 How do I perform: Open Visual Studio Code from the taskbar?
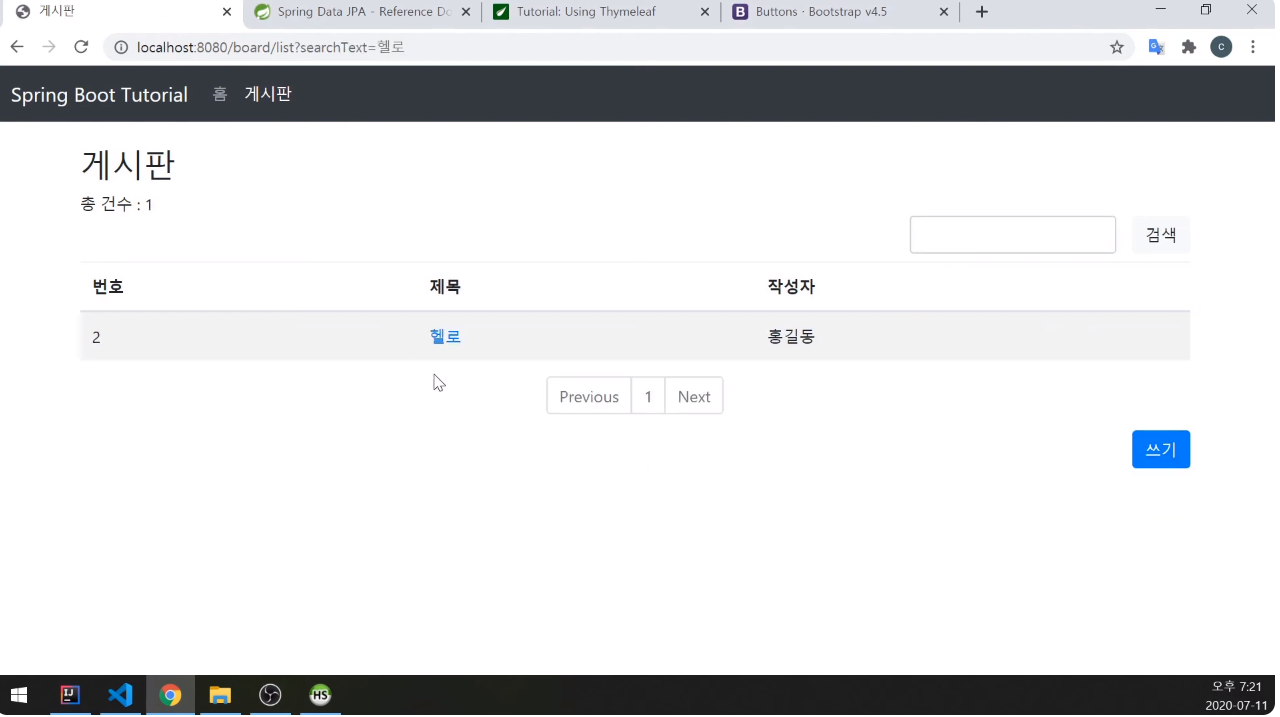click(x=120, y=695)
